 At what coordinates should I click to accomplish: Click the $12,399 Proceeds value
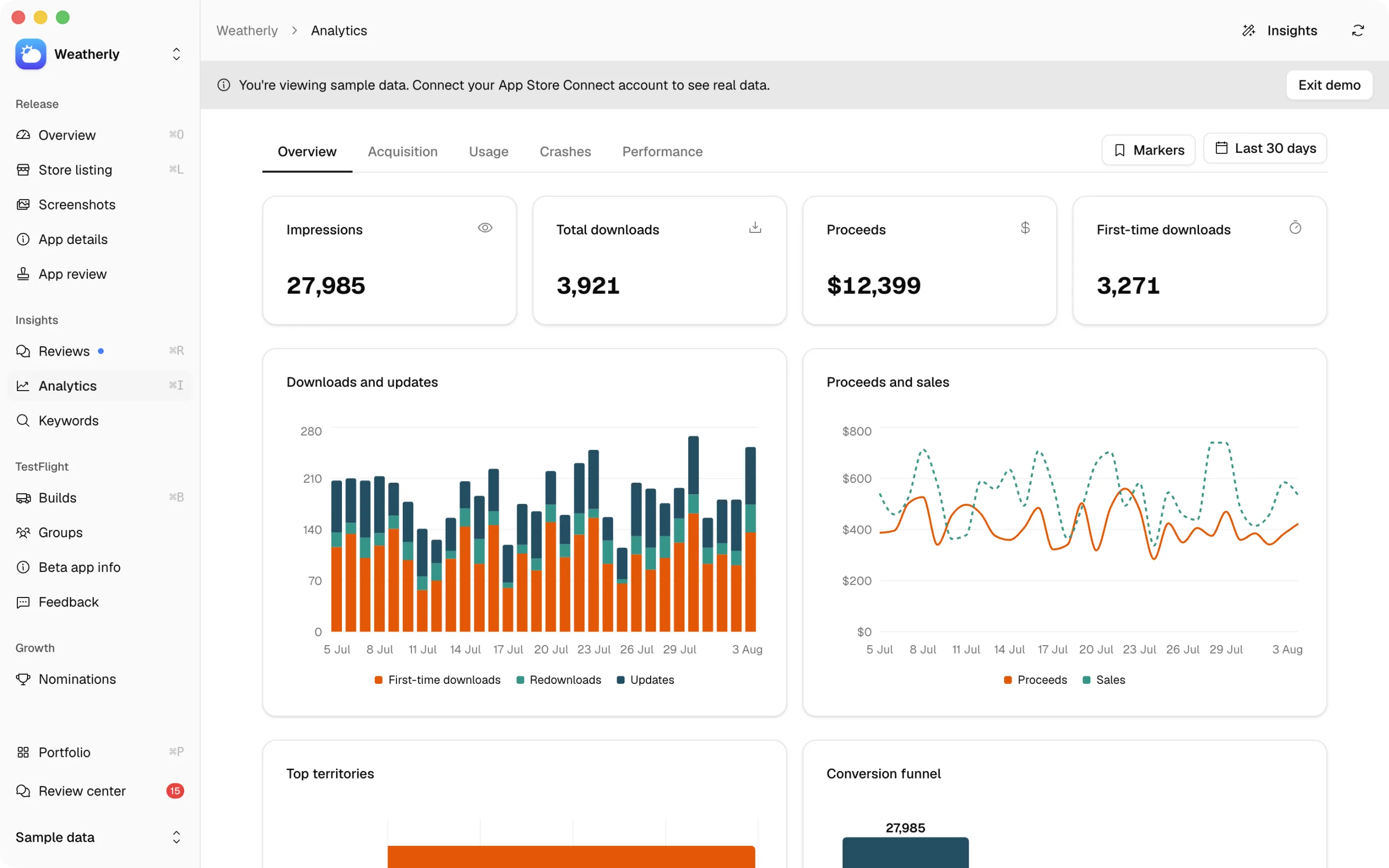[873, 285]
